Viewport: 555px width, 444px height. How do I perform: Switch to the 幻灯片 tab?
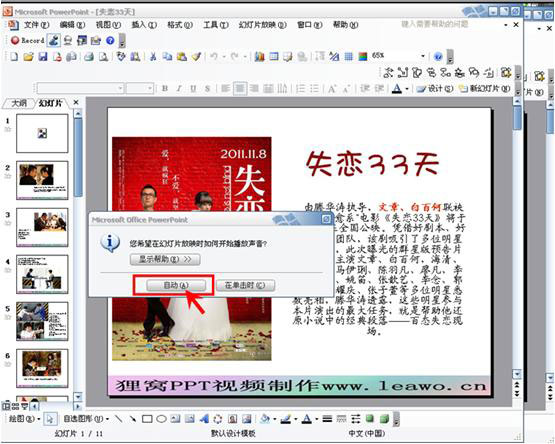(x=50, y=103)
